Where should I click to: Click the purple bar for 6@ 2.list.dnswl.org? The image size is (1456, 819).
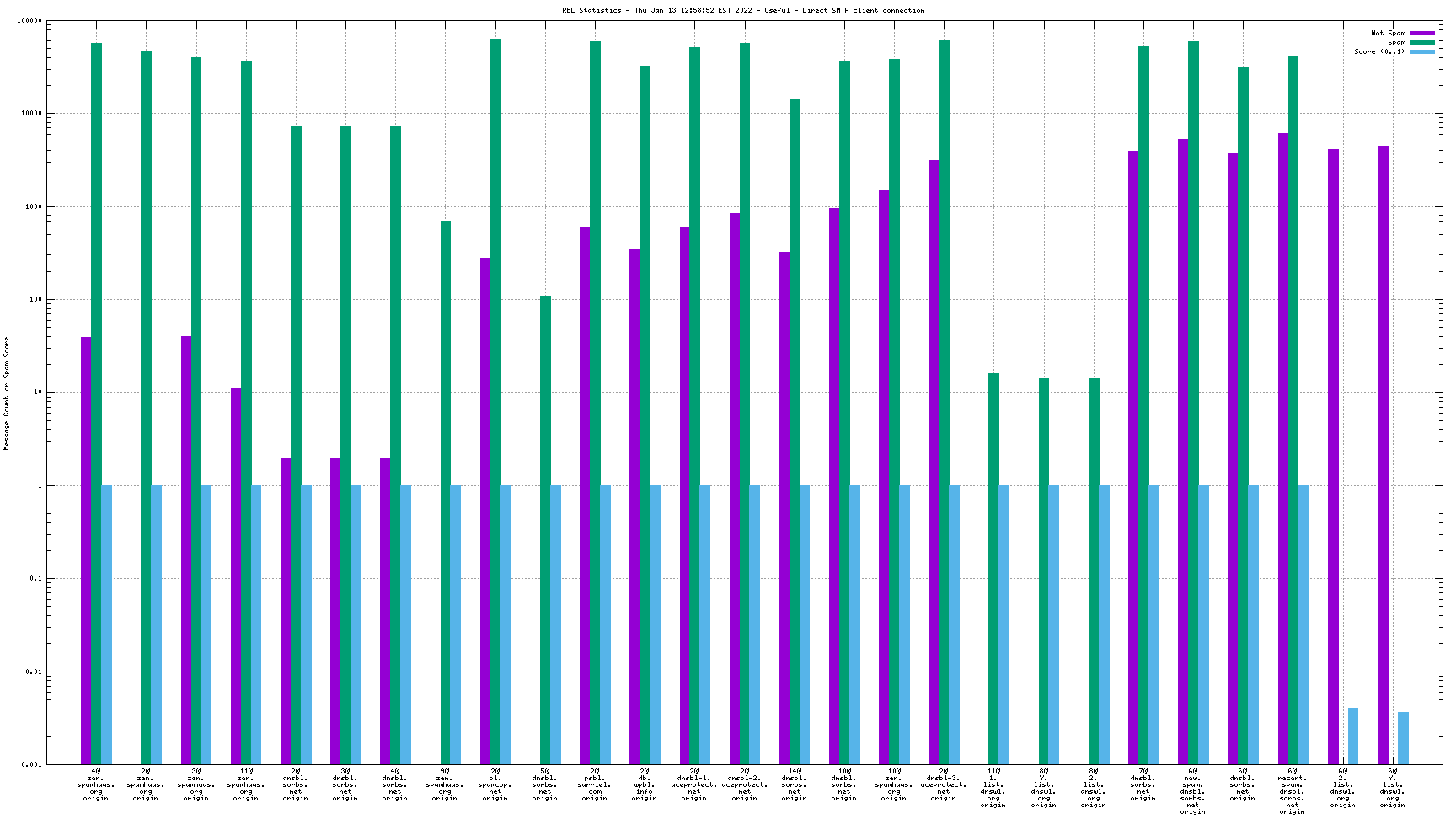tap(1333, 457)
